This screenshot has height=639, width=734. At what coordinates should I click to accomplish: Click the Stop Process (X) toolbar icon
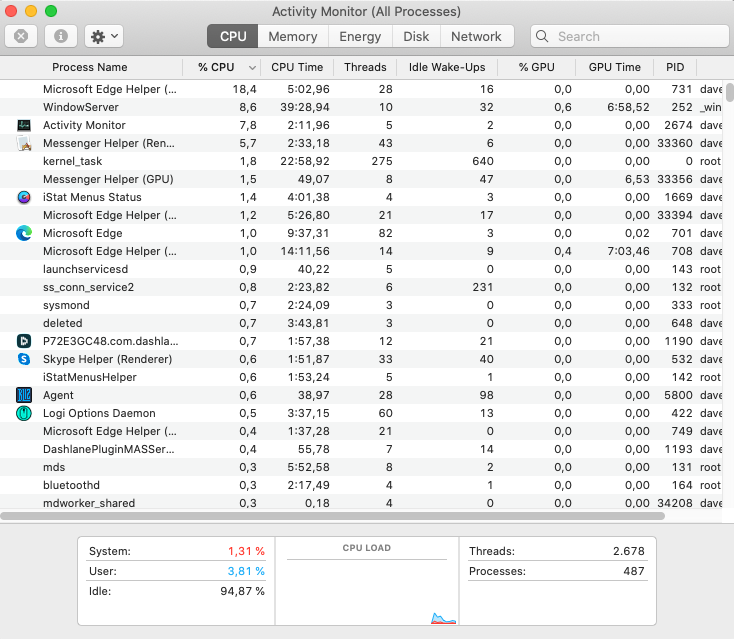[21, 36]
